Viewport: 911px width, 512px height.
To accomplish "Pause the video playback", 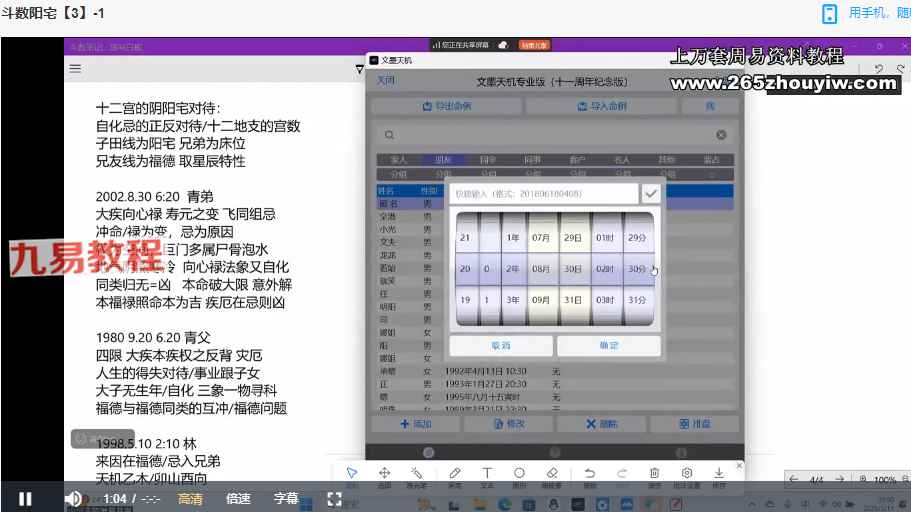I will click(25, 498).
